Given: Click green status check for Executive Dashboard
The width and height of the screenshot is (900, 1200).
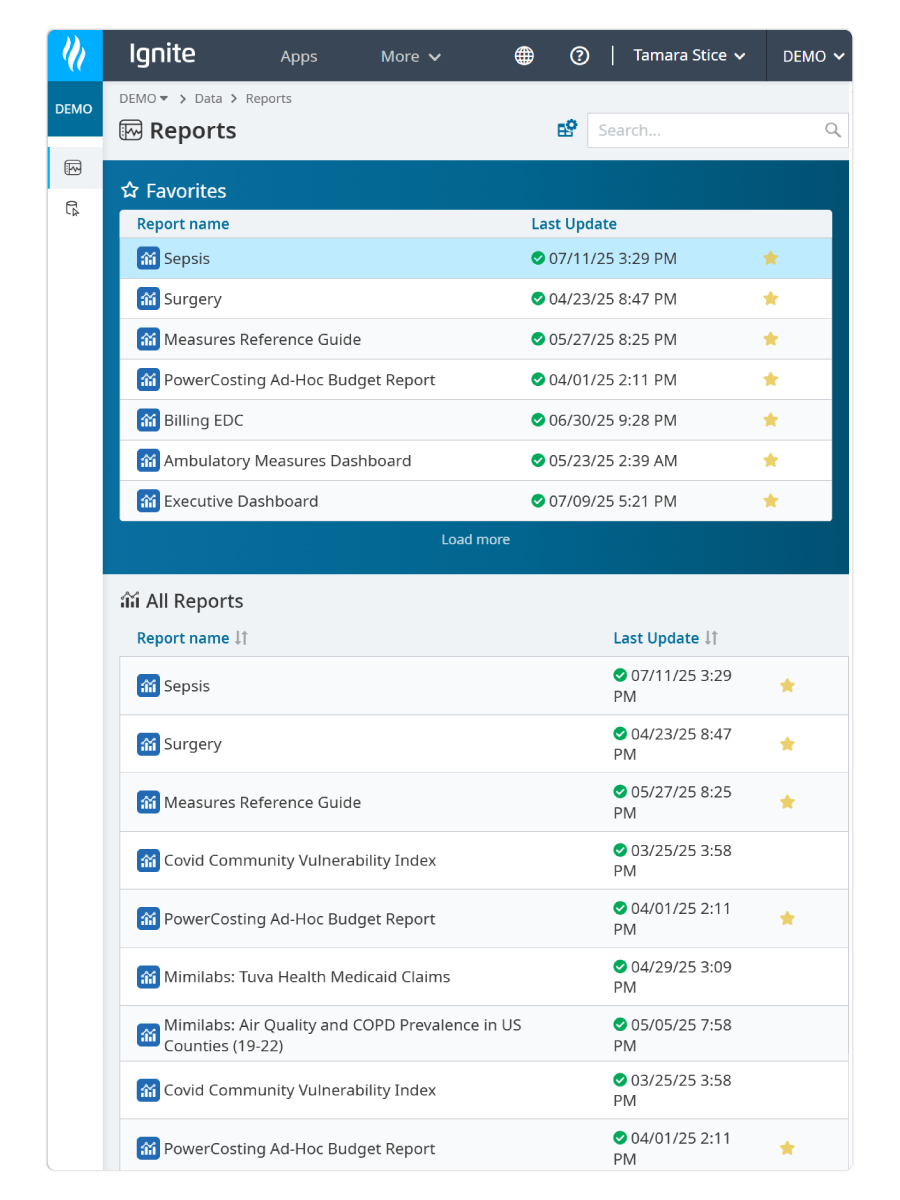Looking at the screenshot, I should [x=538, y=501].
